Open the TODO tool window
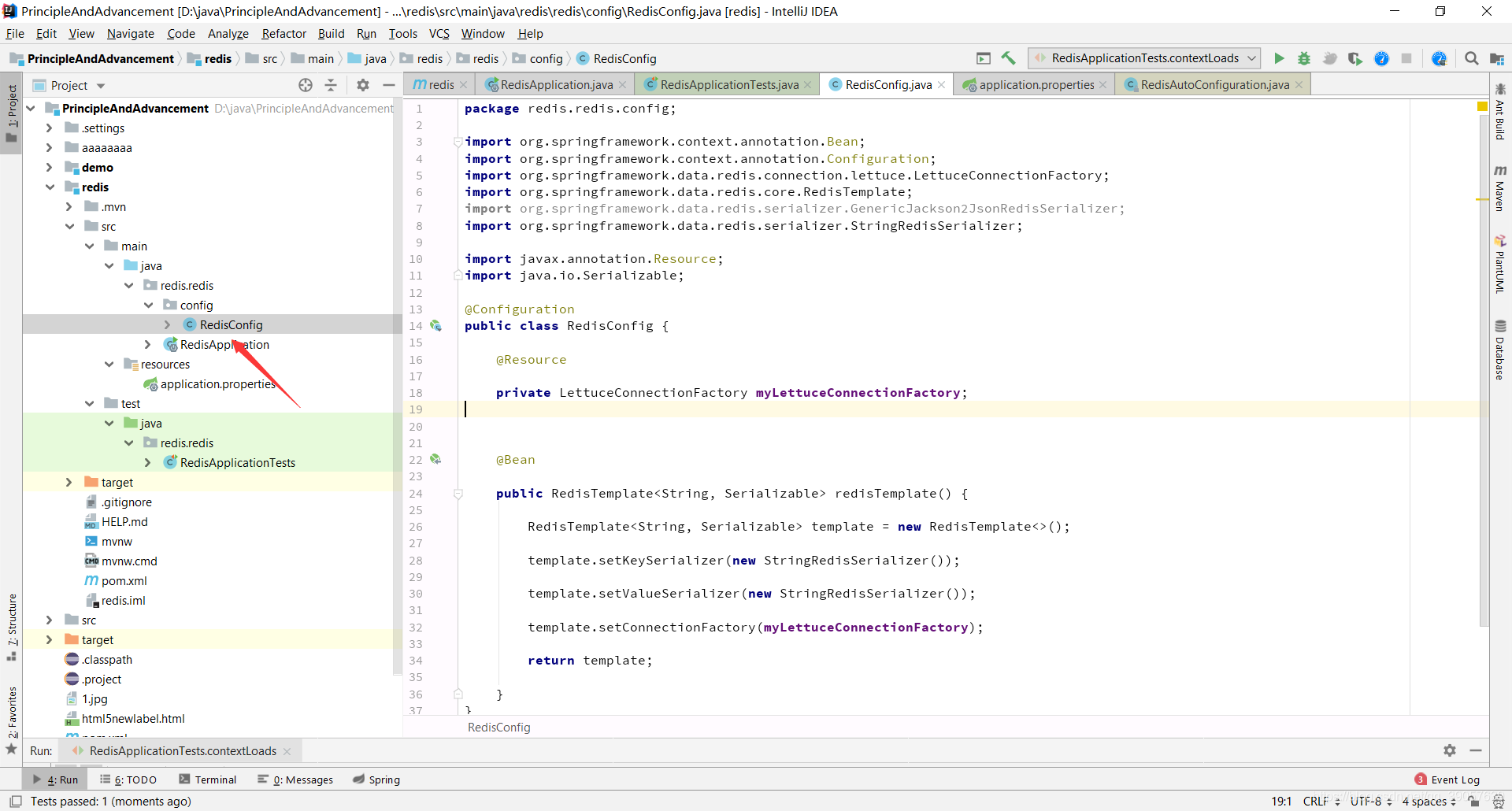 pyautogui.click(x=128, y=780)
